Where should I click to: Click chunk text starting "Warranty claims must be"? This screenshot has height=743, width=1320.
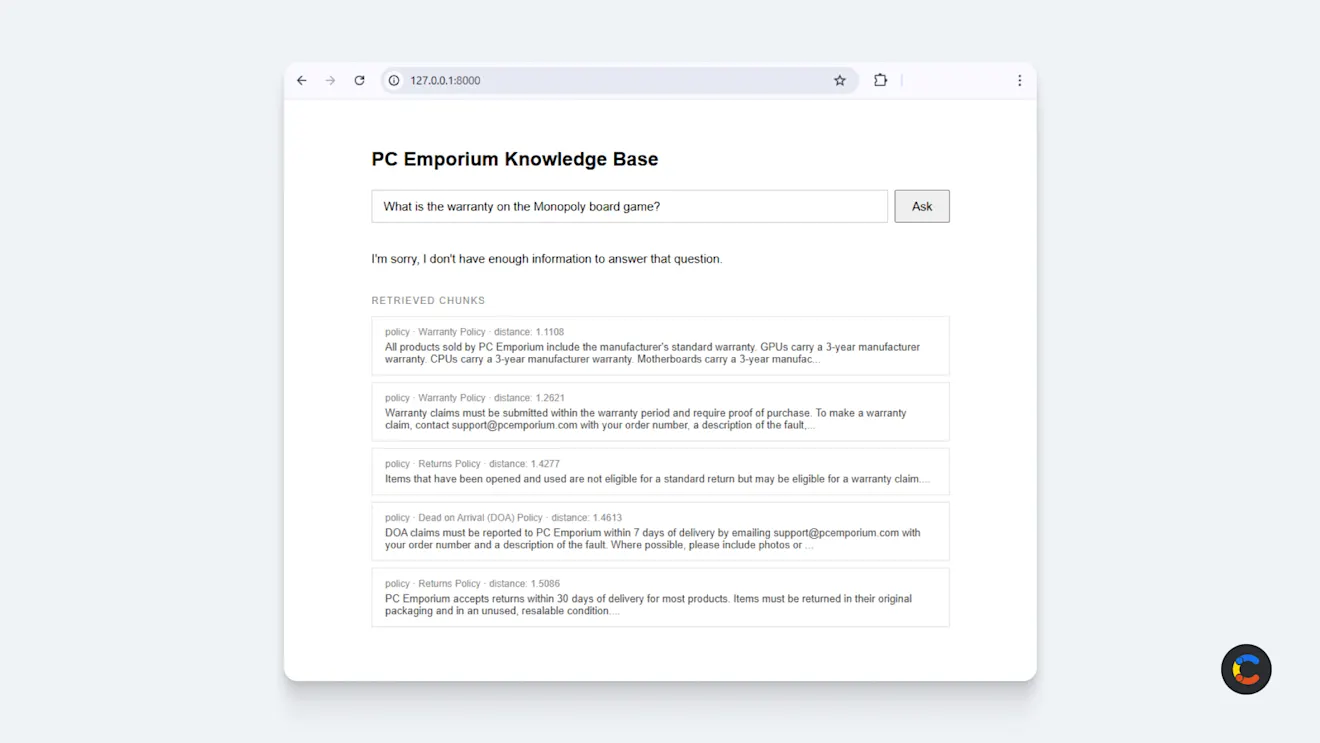(646, 419)
